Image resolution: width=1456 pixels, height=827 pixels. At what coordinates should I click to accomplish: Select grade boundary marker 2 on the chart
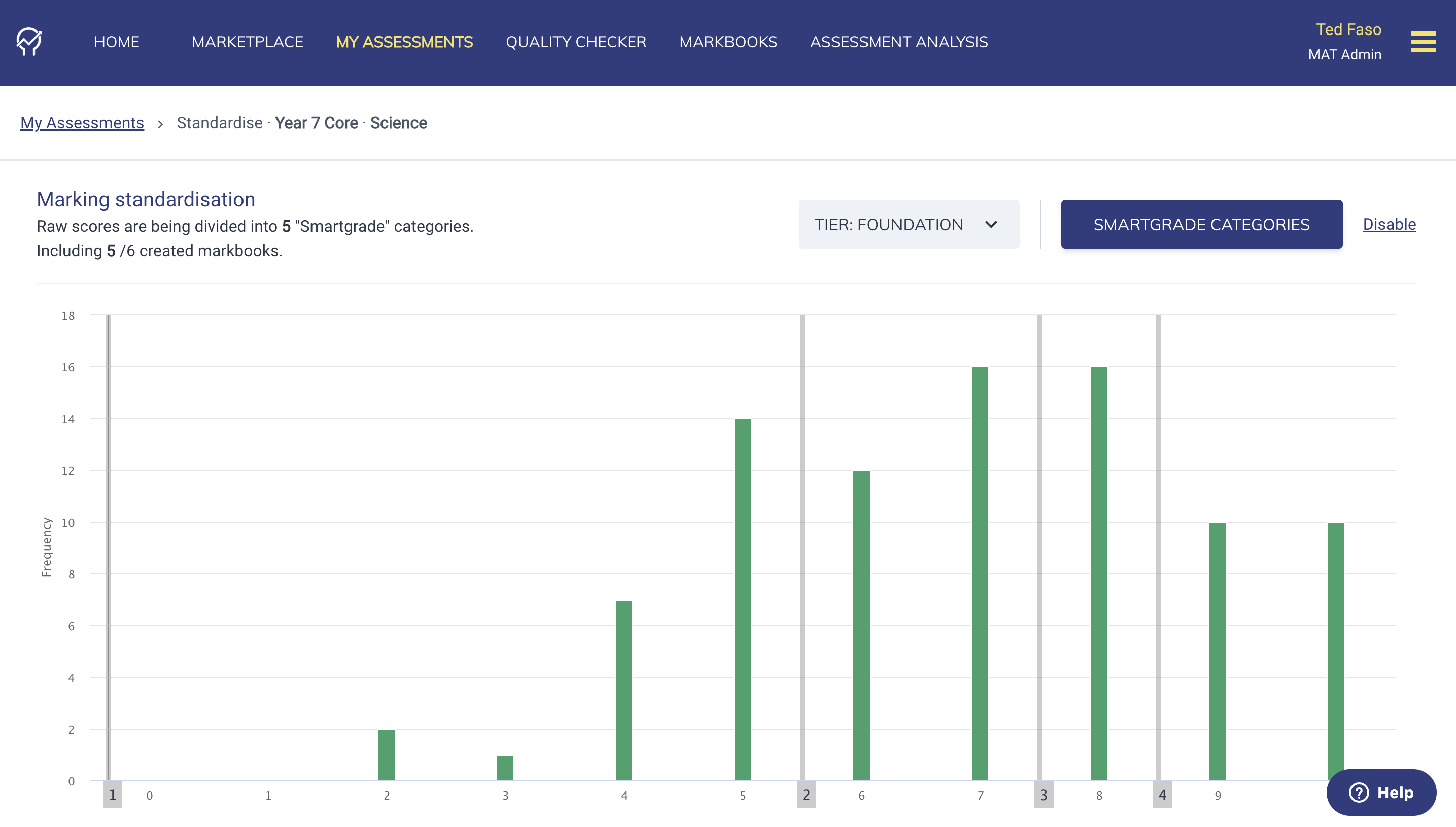805,795
